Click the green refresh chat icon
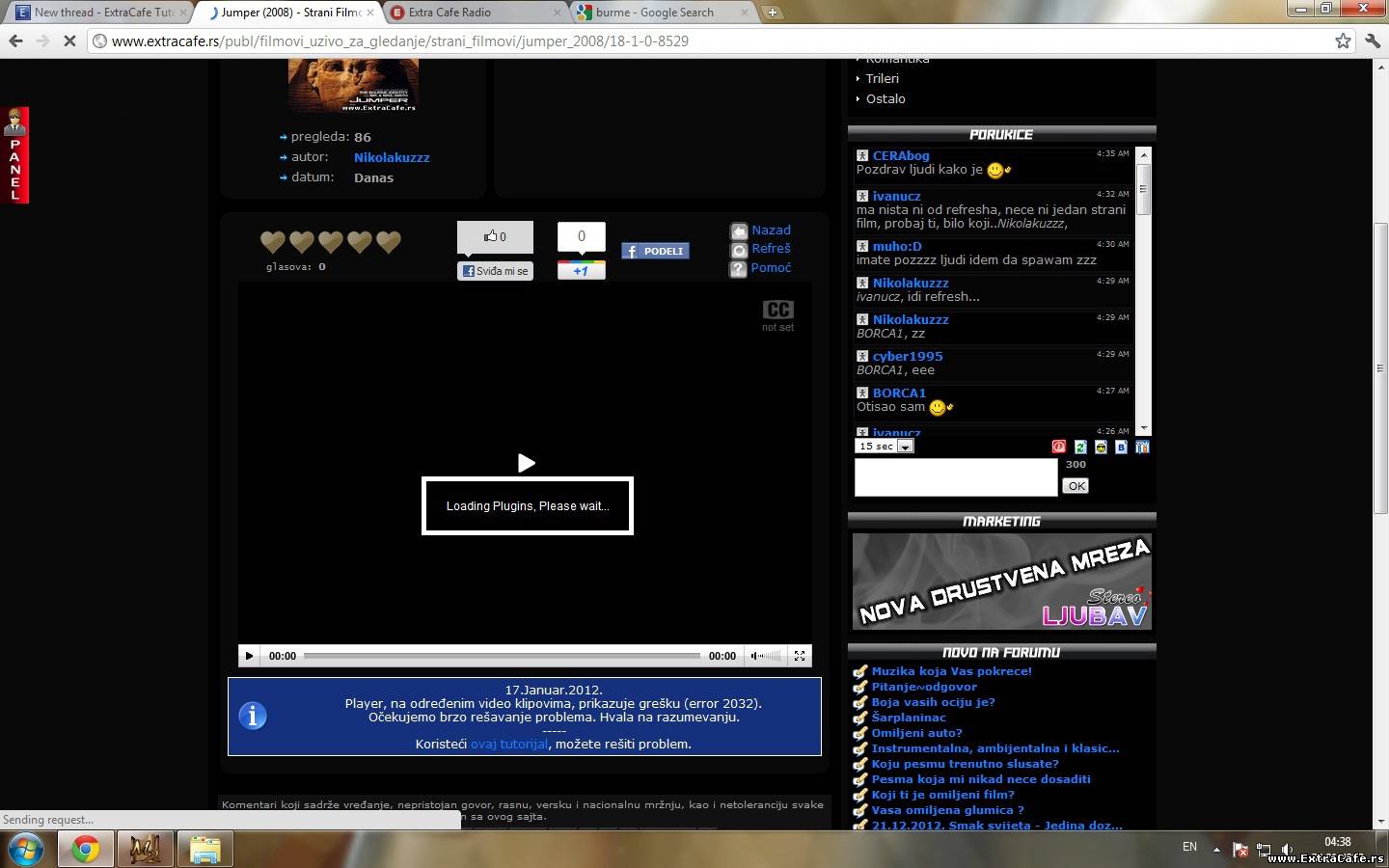 click(x=1080, y=448)
